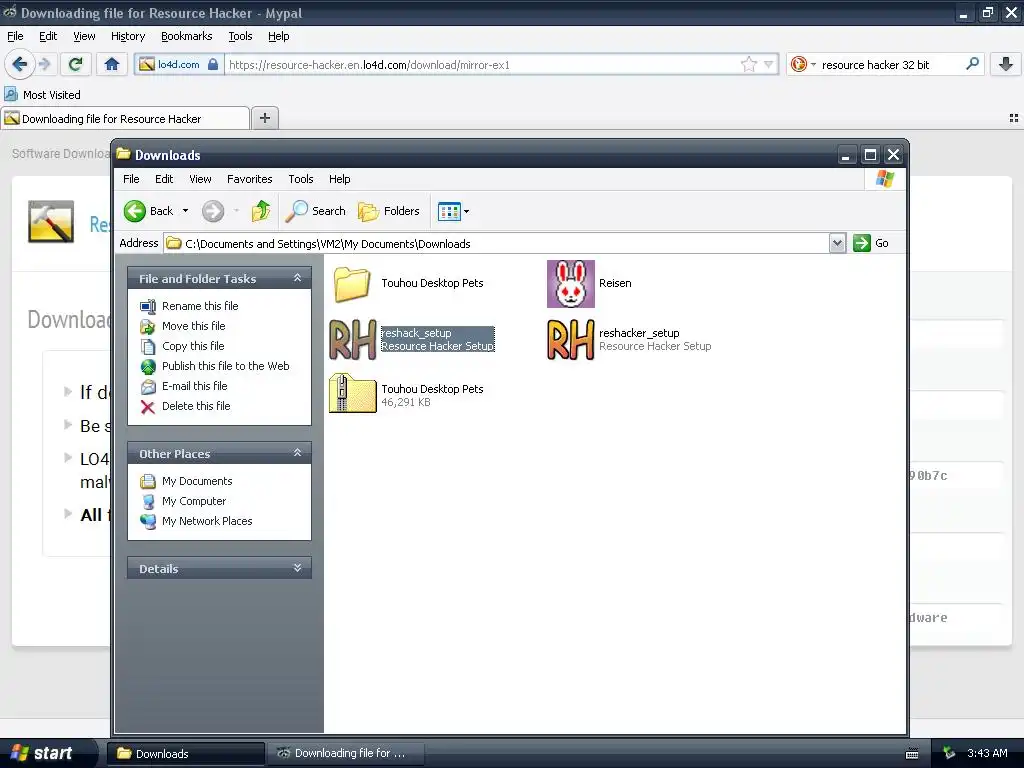Screen dimensions: 1024x768
Task: Open a new tab with plus button
Action: [265, 118]
